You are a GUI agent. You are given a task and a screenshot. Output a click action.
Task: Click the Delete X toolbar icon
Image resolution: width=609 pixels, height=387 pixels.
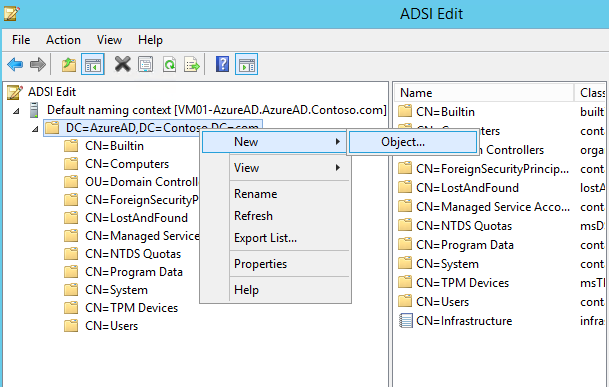(x=122, y=64)
